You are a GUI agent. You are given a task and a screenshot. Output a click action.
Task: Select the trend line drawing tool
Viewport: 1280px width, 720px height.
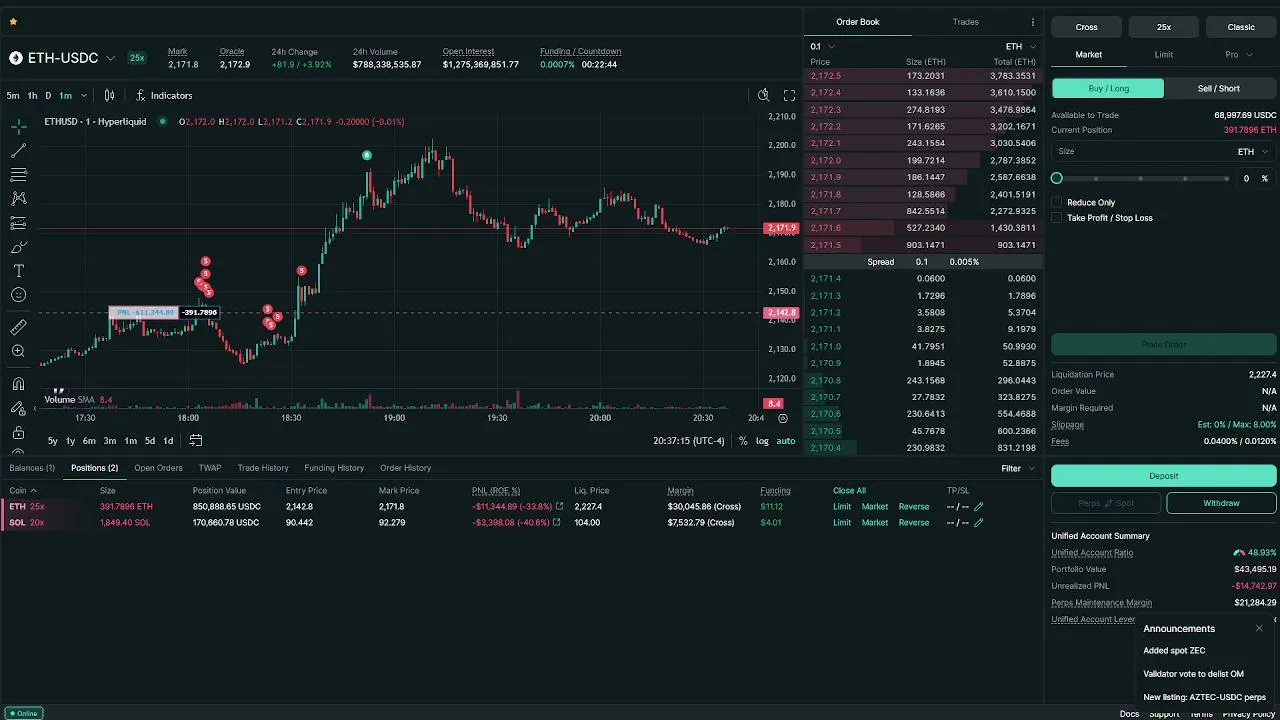tap(18, 151)
